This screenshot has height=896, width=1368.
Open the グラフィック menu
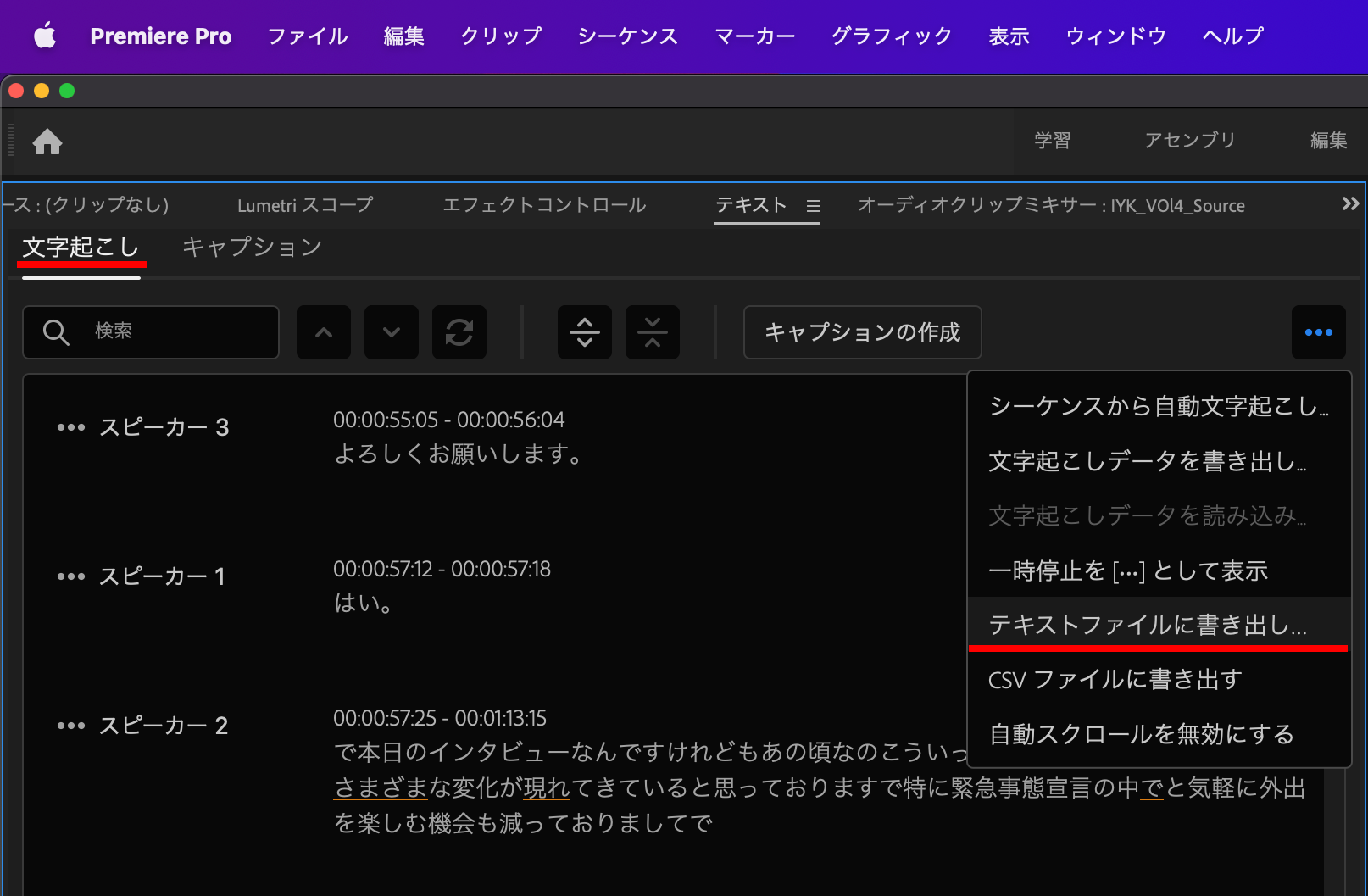(x=892, y=36)
